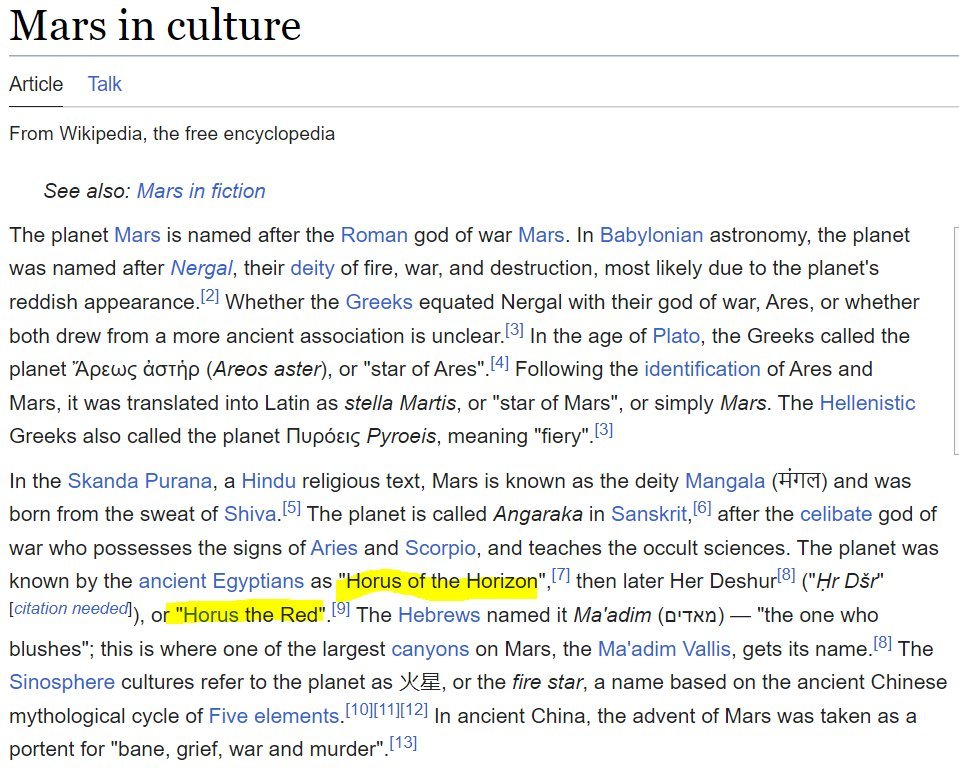Click the citation needed tag
Image resolution: width=959 pixels, height=780 pixels.
click(72, 609)
